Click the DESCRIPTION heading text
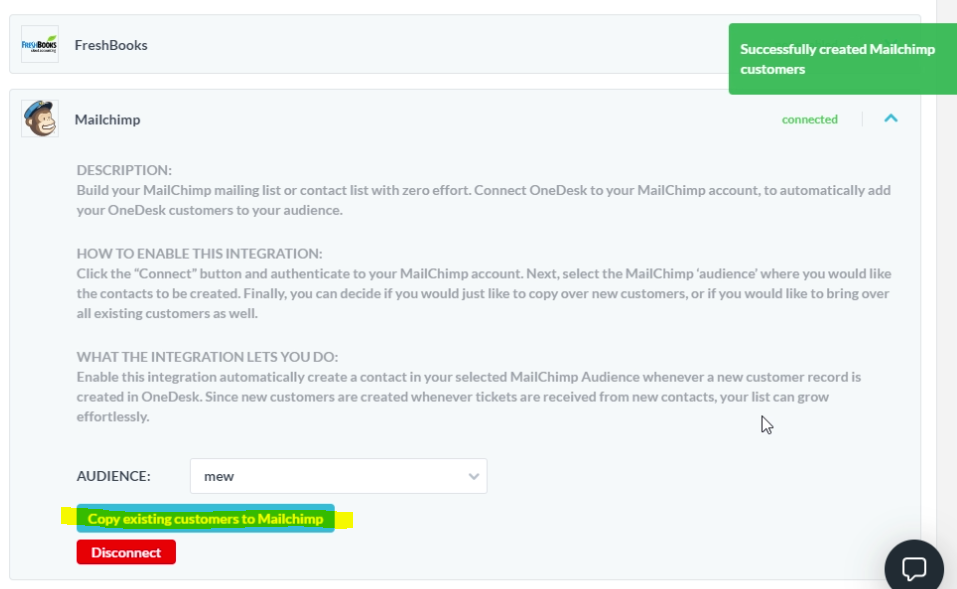 124,170
